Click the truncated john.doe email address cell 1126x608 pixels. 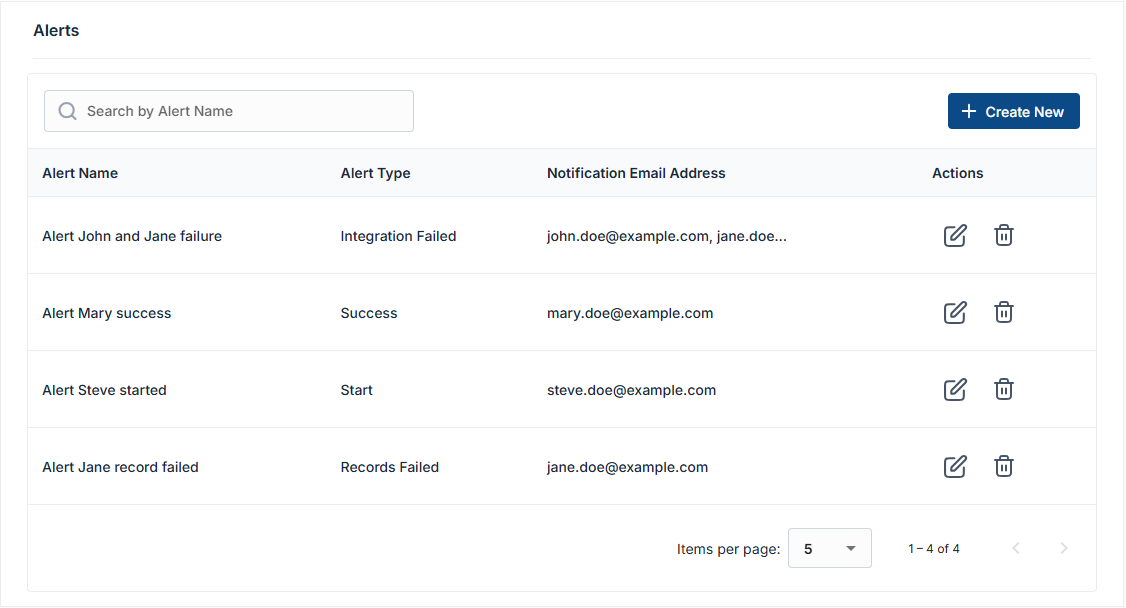667,236
